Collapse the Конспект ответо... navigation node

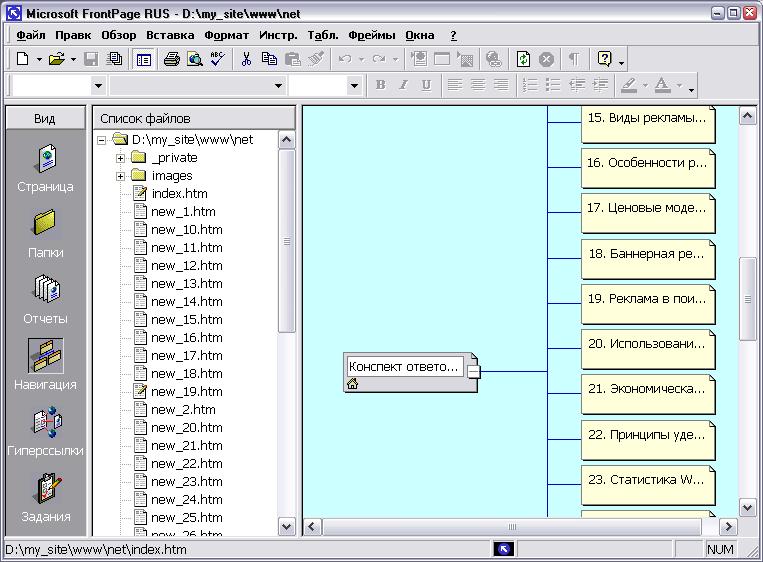pos(473,372)
